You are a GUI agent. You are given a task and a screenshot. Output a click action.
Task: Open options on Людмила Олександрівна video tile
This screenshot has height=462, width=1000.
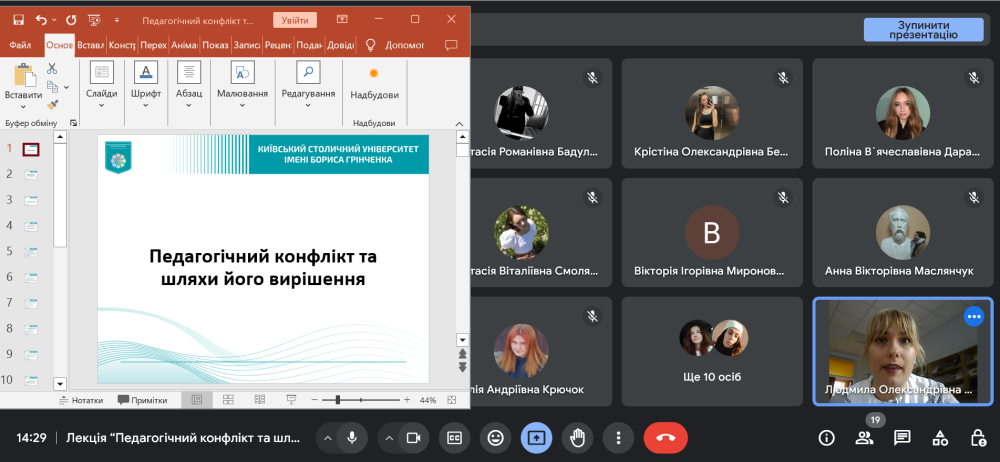(x=973, y=316)
